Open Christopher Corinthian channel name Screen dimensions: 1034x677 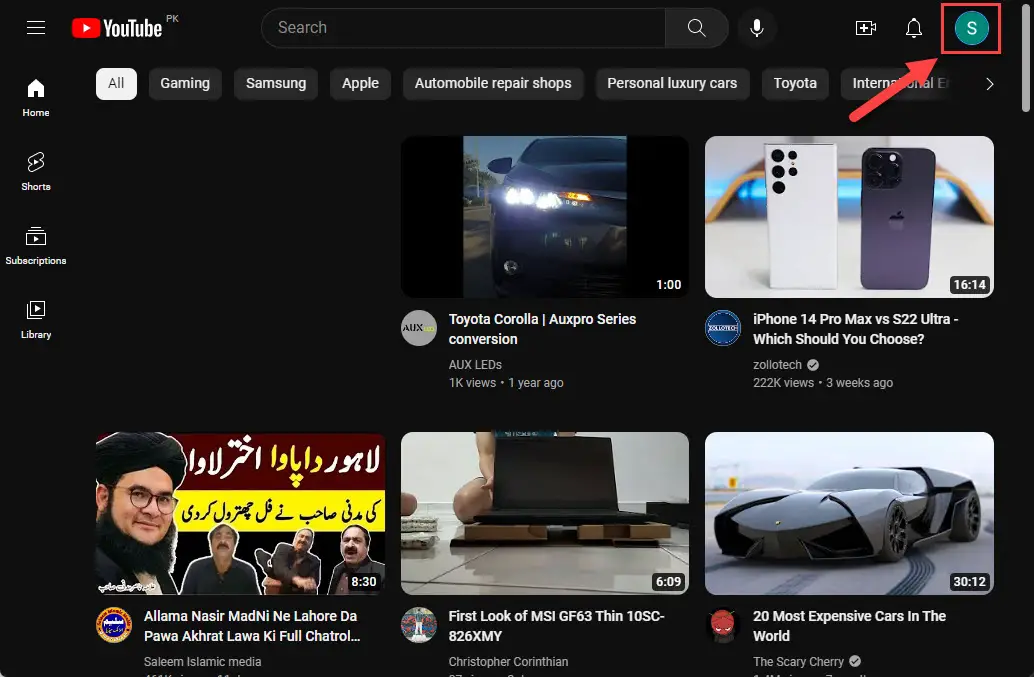click(x=508, y=661)
